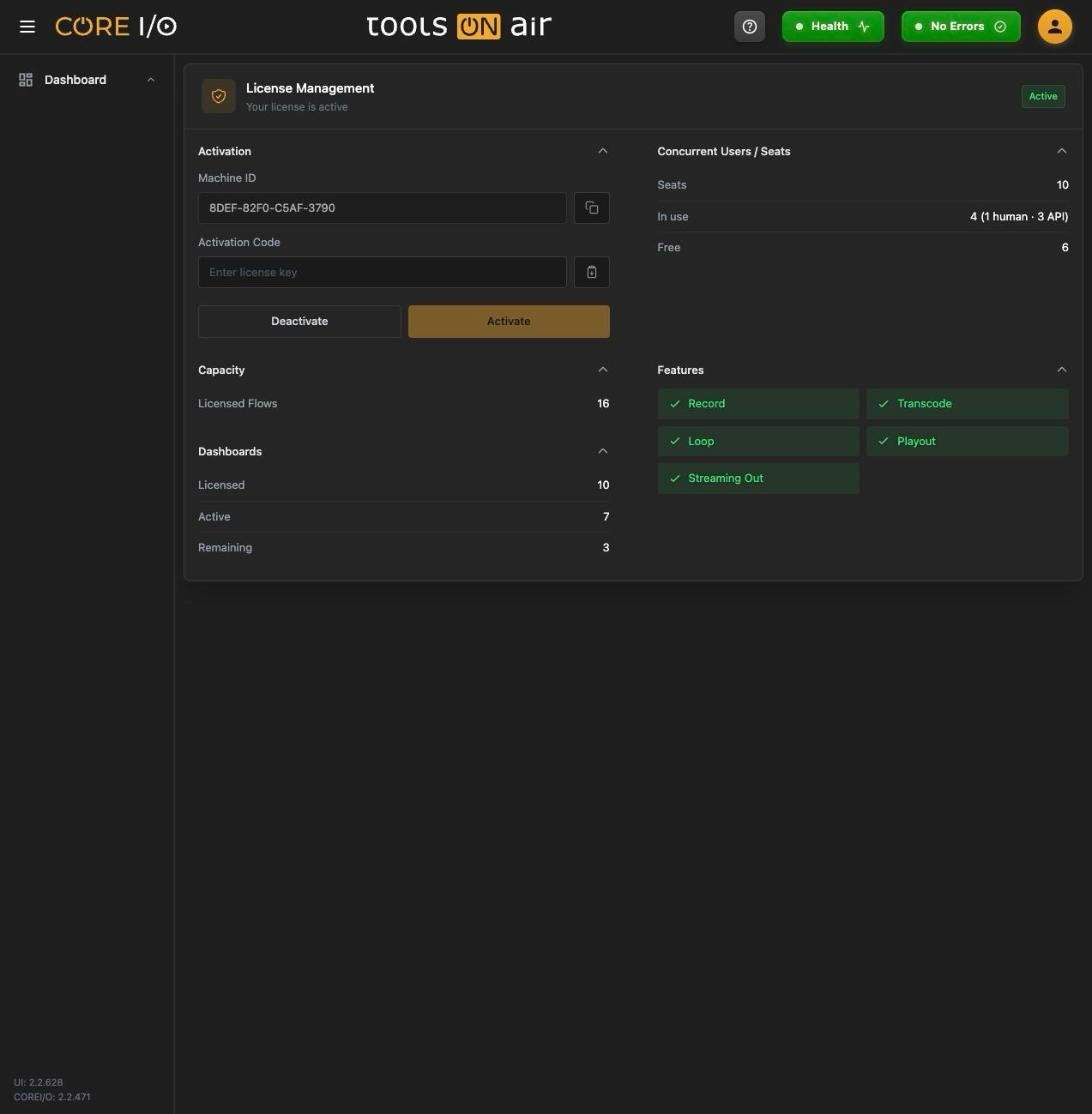Viewport: 1092px width, 1114px height.
Task: Click 'Your license is active' subtitle
Action: pyautogui.click(x=297, y=107)
